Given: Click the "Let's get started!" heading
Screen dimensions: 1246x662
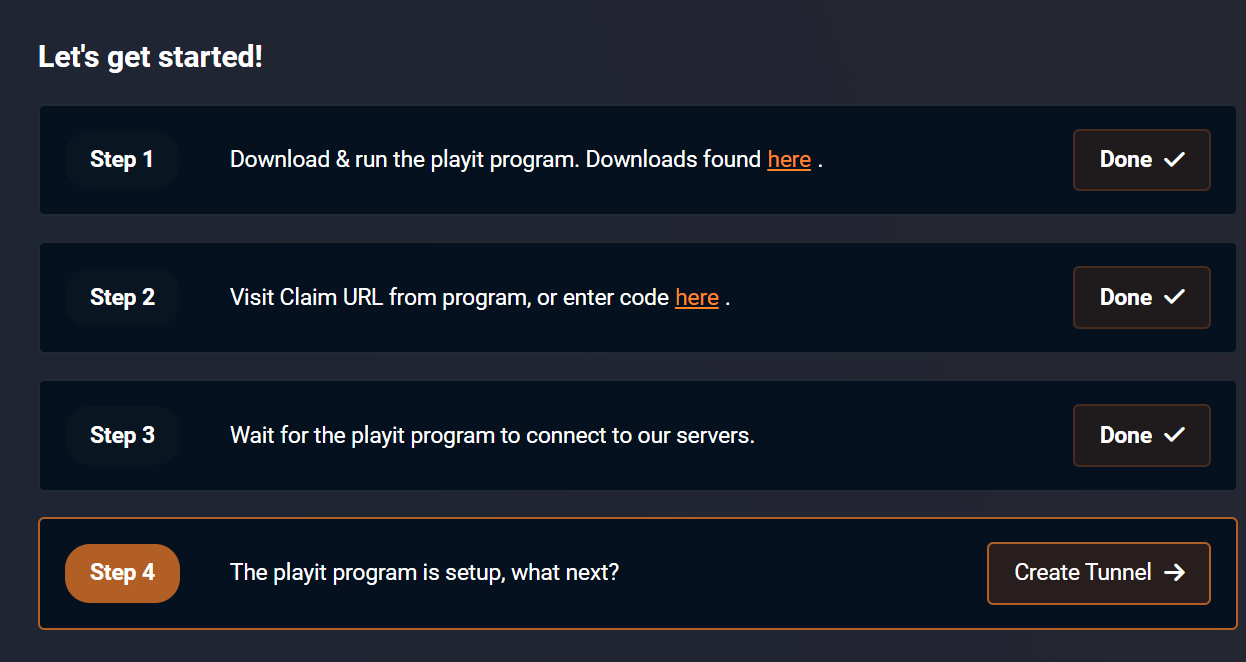Looking at the screenshot, I should pyautogui.click(x=150, y=57).
